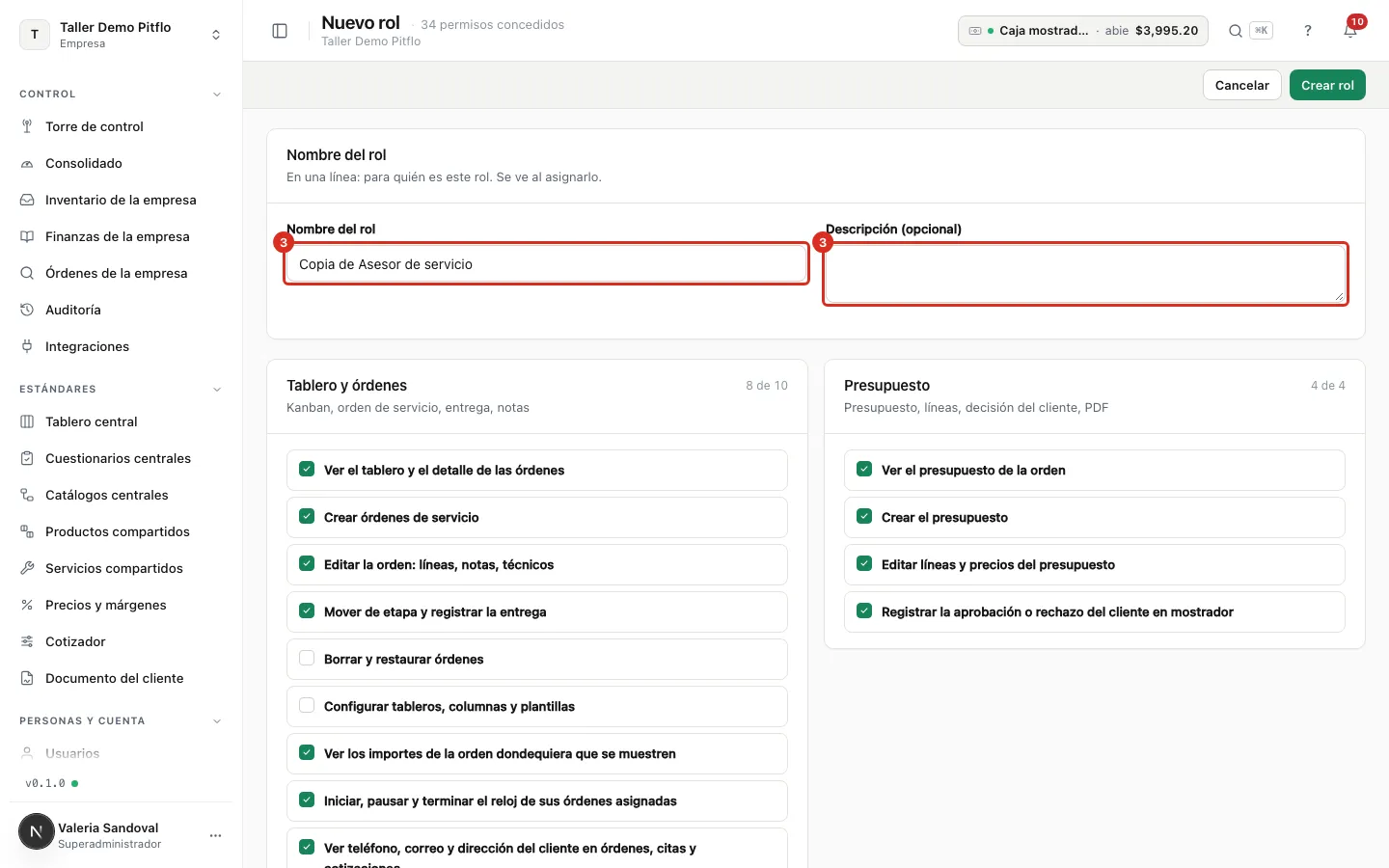The height and width of the screenshot is (868, 1389).
Task: Uncheck 'Crear el presupuesto' permission
Action: pos(864,517)
